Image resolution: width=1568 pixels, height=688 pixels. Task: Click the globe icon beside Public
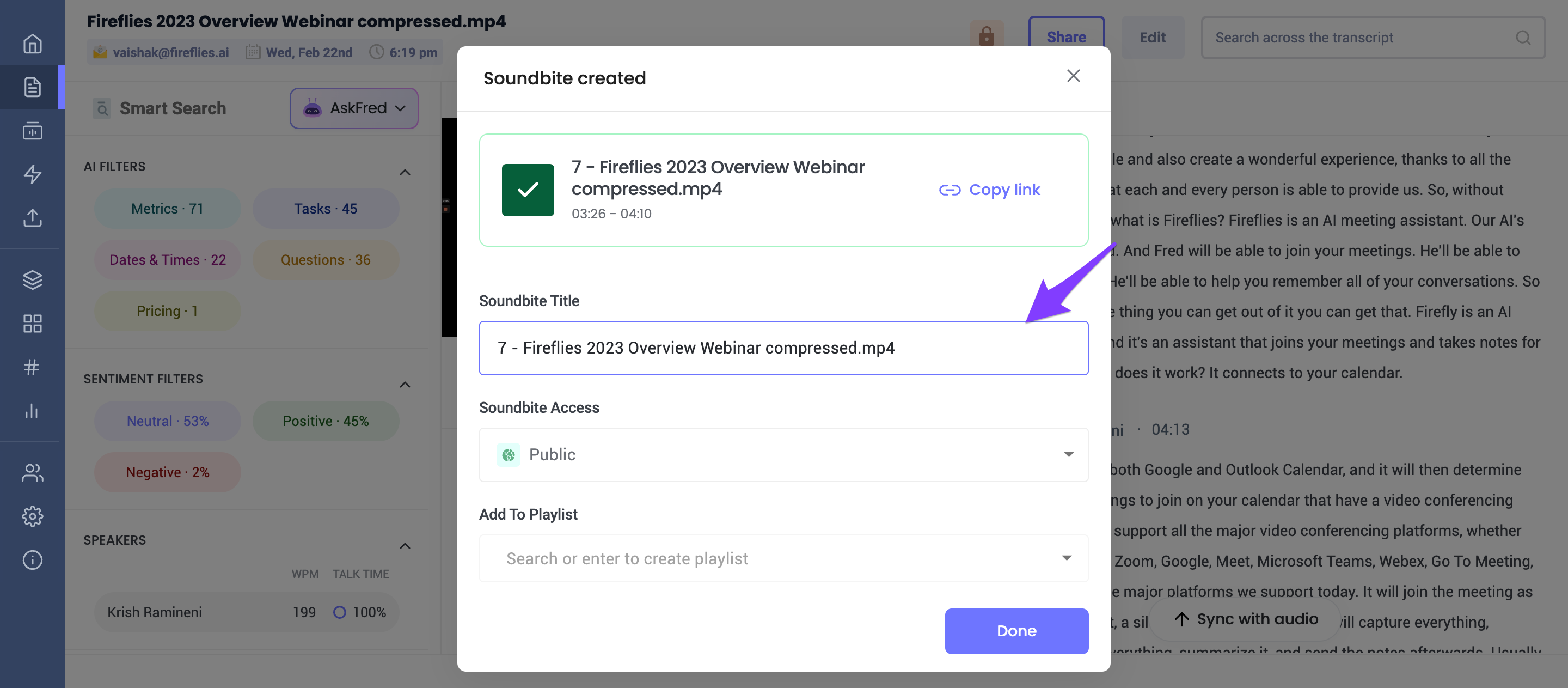pos(509,455)
